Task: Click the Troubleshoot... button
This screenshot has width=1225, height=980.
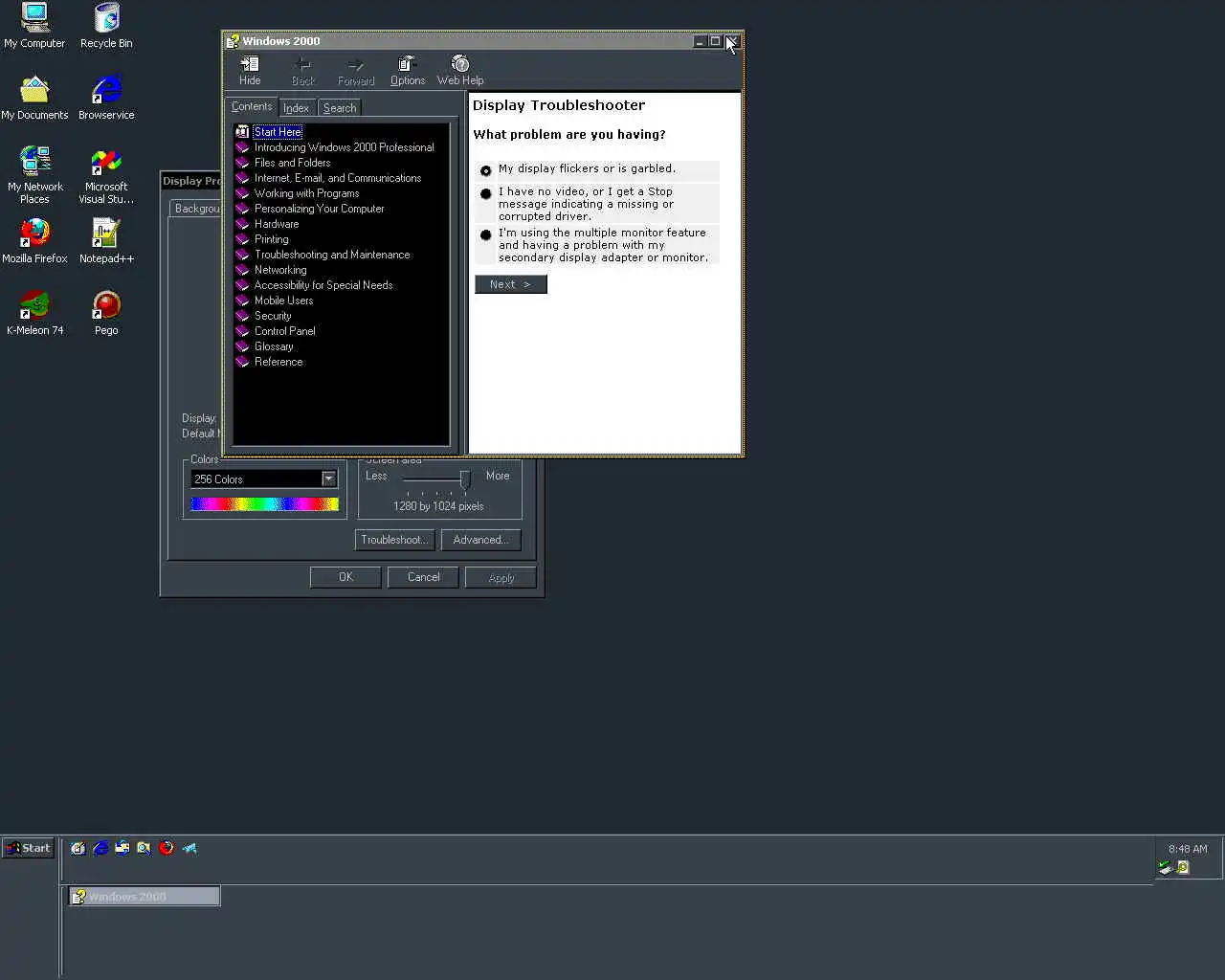Action: 395,540
